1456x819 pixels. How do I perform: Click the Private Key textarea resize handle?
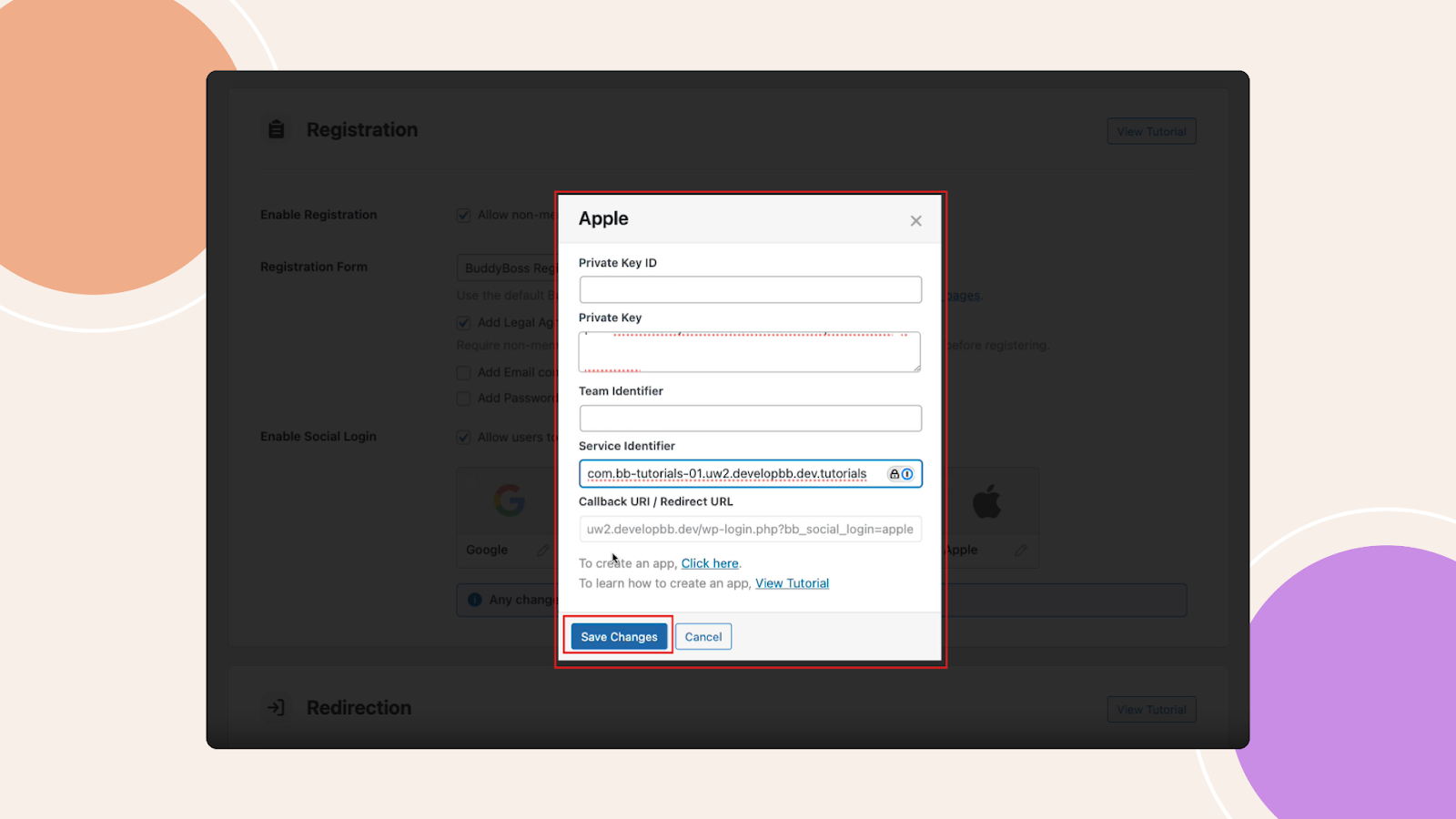(x=916, y=368)
